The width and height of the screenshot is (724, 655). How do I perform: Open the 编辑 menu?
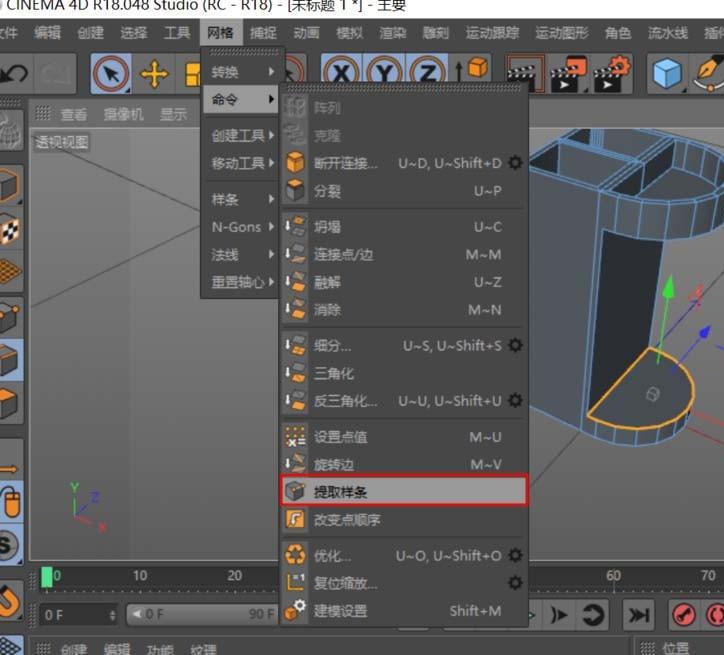click(47, 32)
